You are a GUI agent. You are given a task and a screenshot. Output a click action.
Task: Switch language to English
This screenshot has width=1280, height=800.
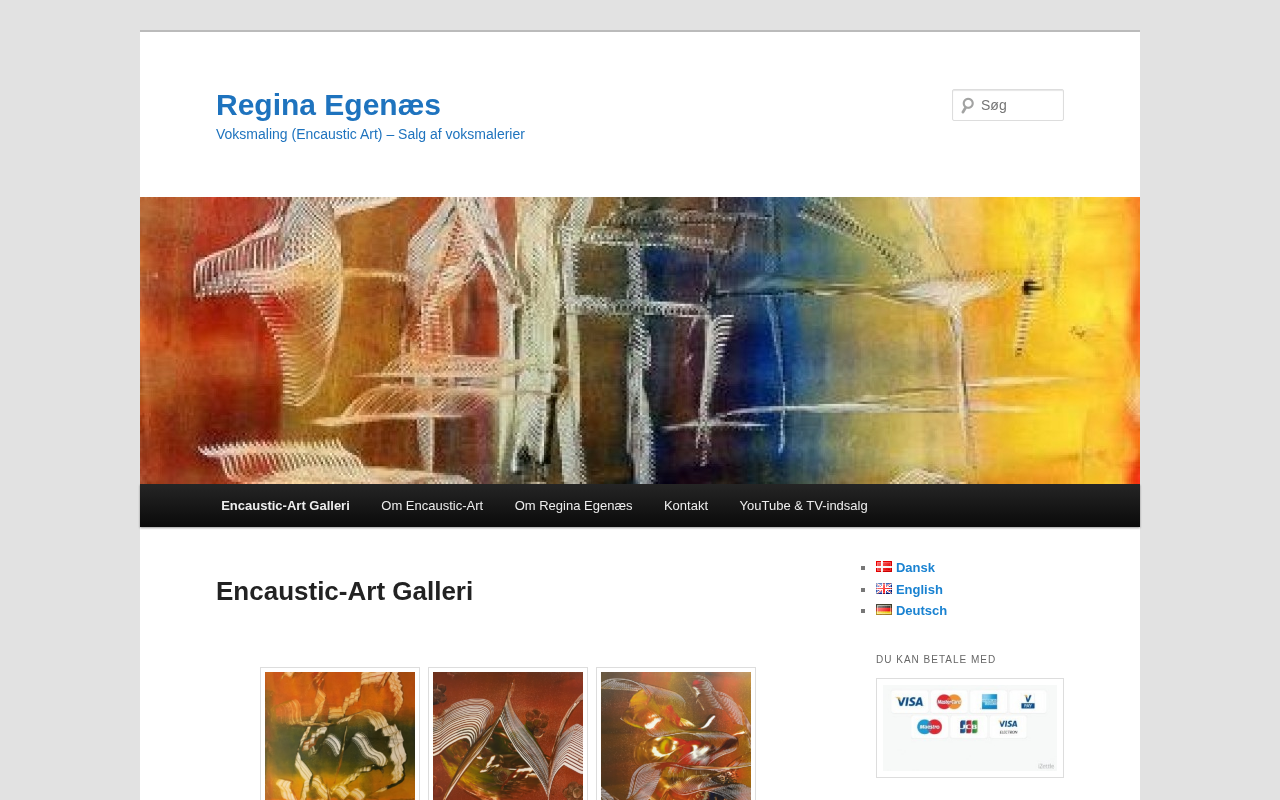919,590
